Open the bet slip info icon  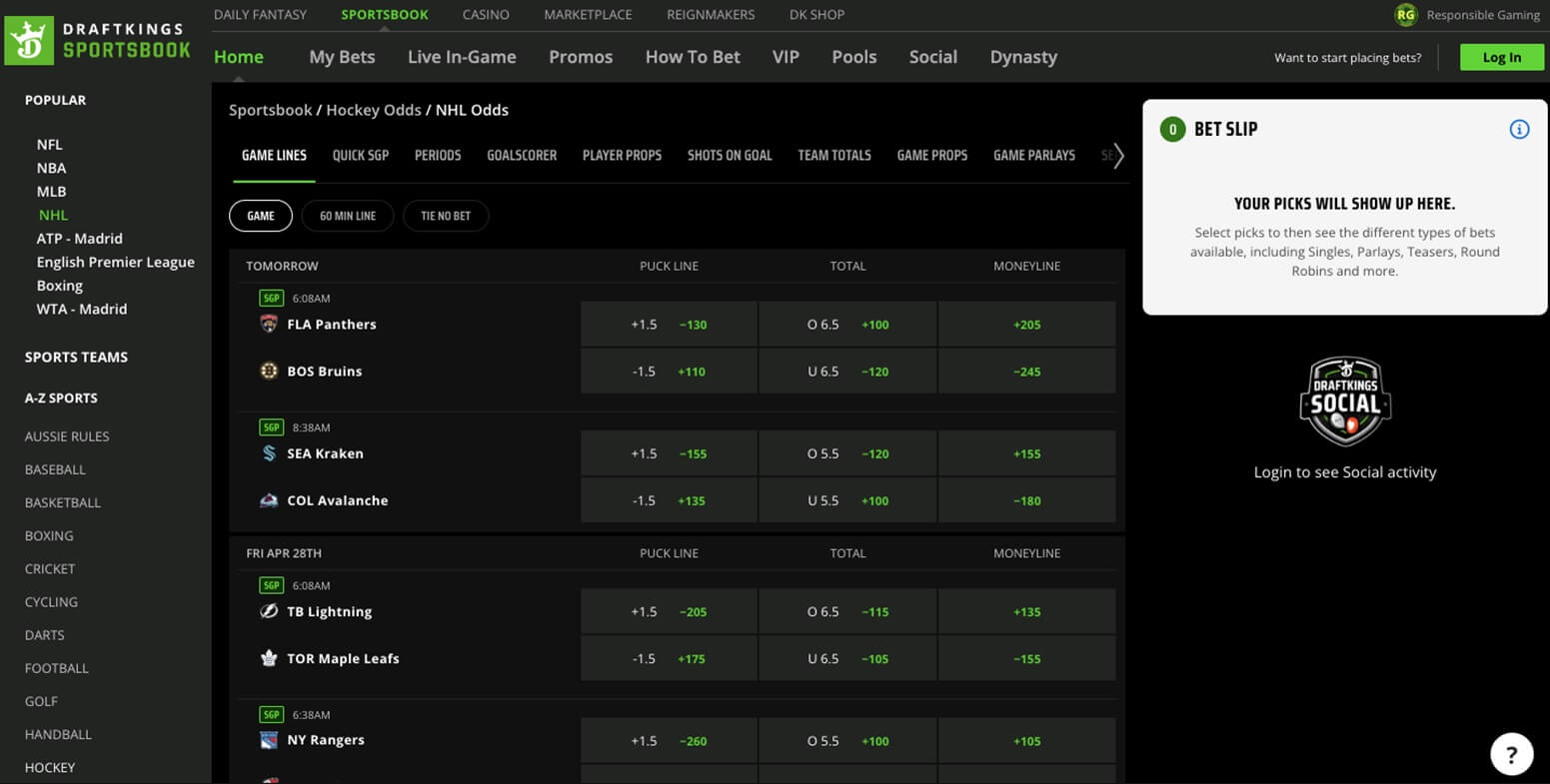tap(1519, 129)
